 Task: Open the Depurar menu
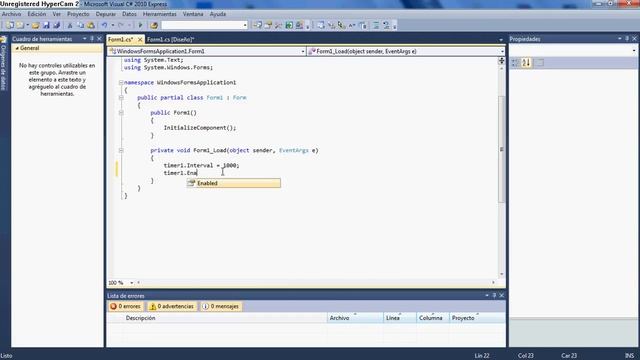(106, 14)
